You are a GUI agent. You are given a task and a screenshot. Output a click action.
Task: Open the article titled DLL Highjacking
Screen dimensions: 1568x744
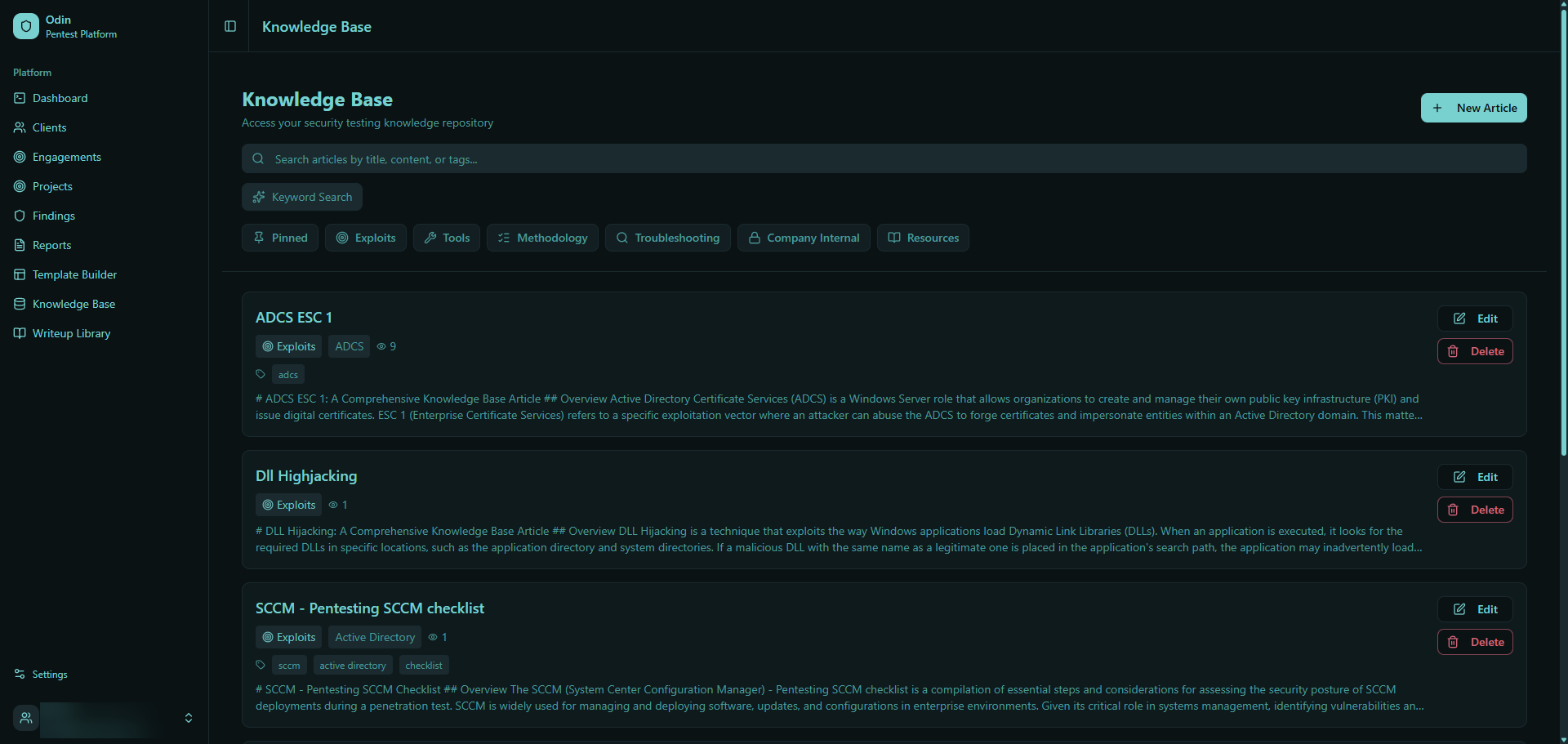pyautogui.click(x=305, y=475)
